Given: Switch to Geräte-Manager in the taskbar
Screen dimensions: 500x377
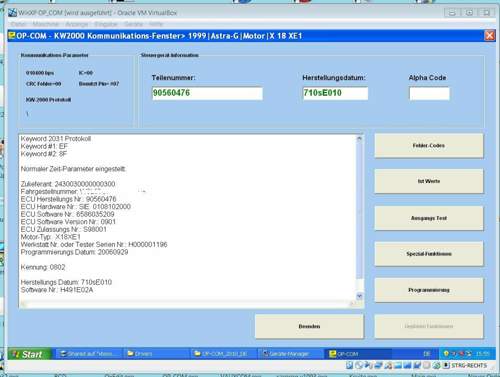Looking at the screenshot, I should point(291,354).
